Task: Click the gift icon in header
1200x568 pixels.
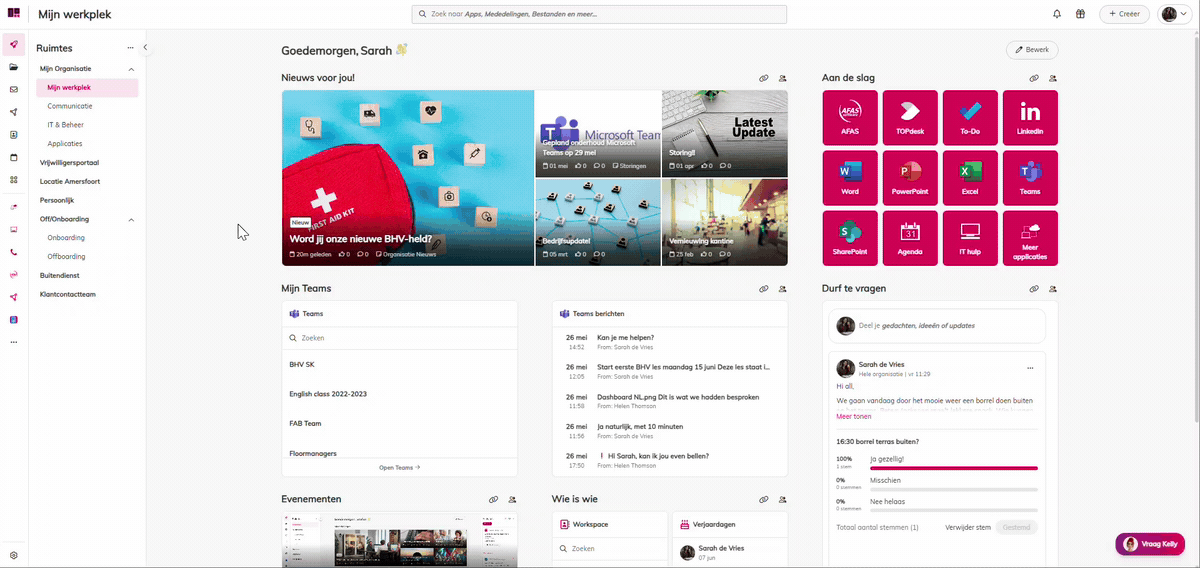Action: point(1080,14)
